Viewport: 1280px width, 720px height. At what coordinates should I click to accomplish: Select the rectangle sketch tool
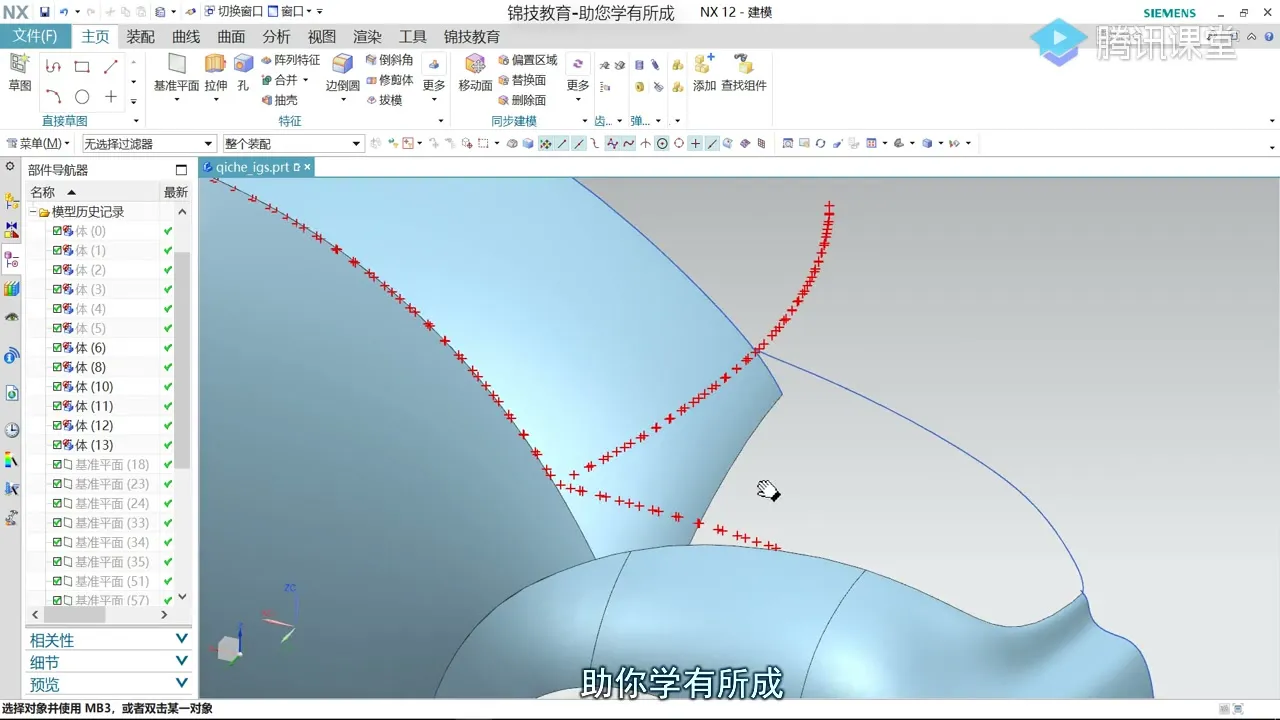click(82, 67)
